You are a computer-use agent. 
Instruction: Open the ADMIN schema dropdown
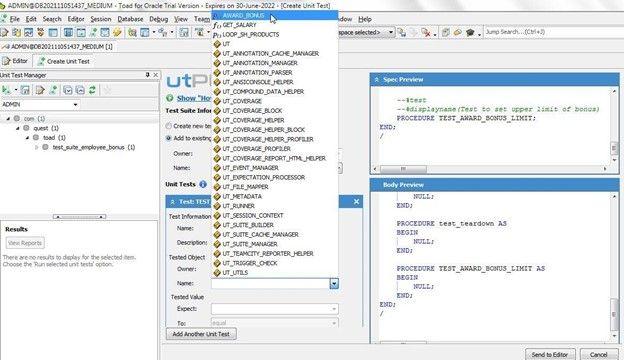click(75, 104)
